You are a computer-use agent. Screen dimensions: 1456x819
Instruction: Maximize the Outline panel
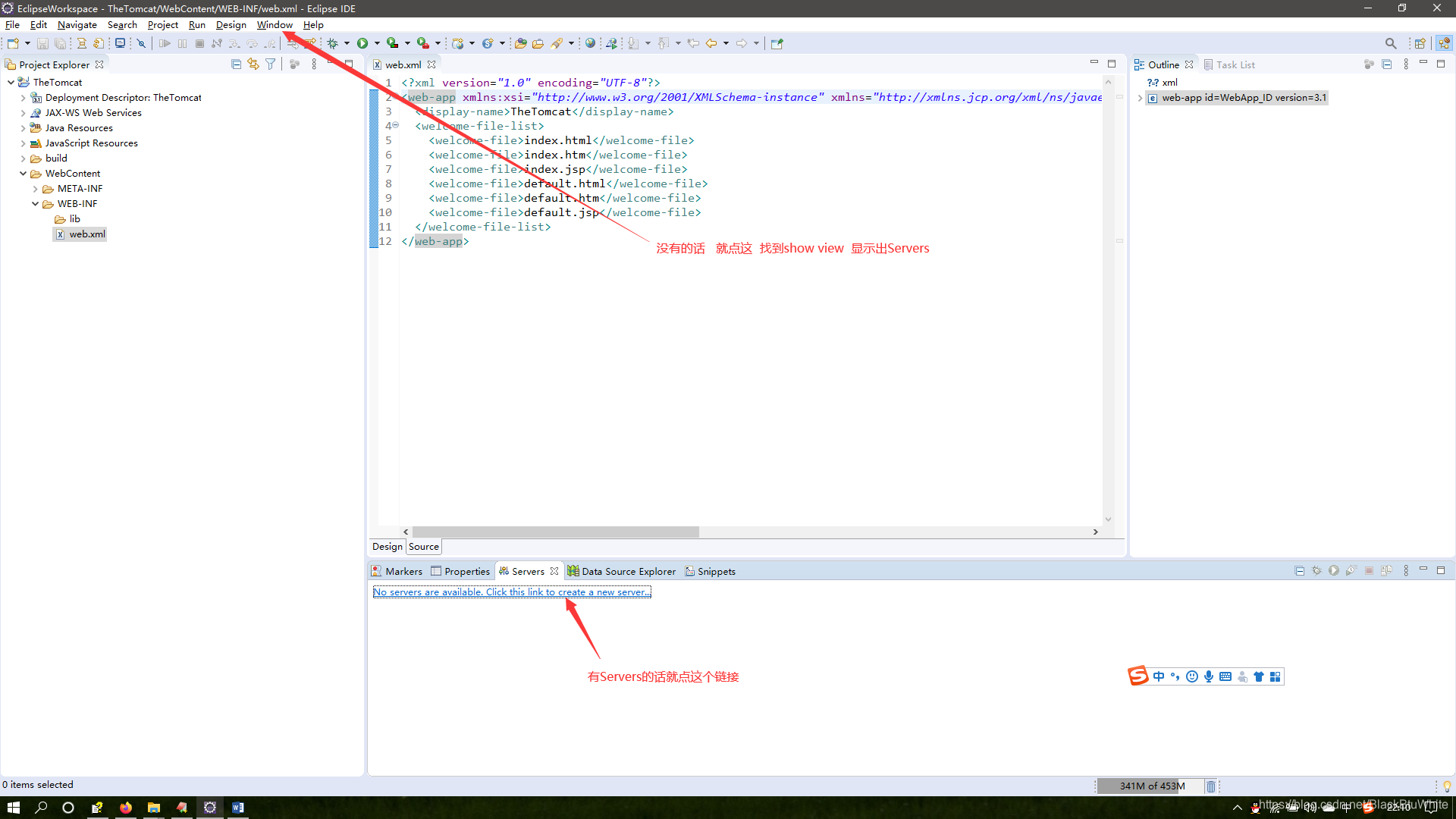[1441, 64]
